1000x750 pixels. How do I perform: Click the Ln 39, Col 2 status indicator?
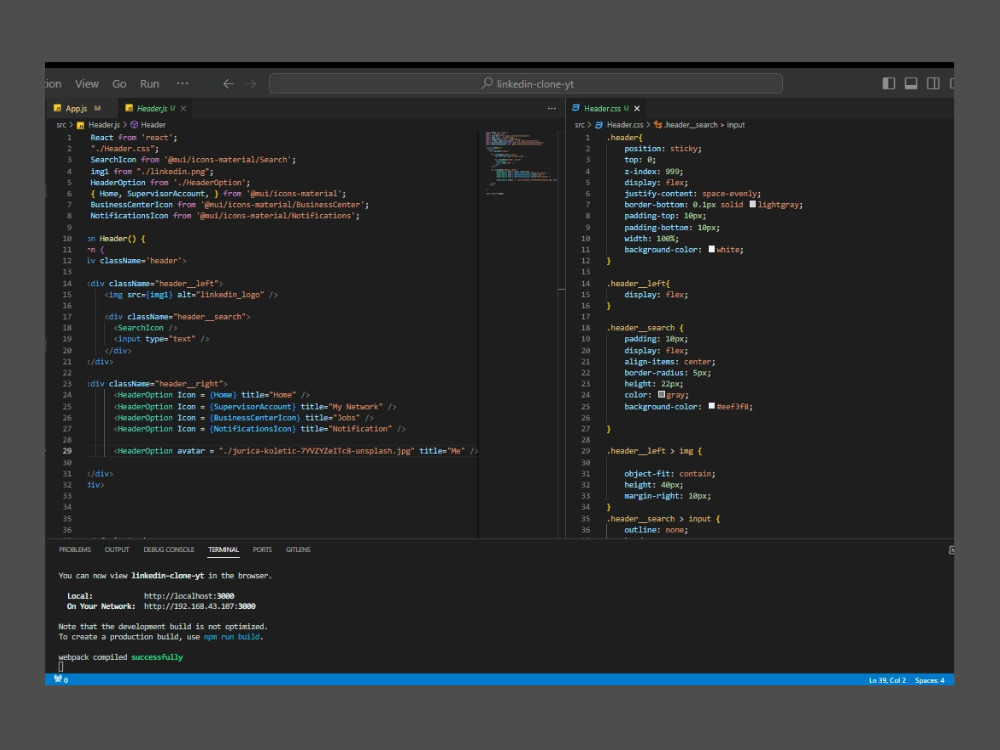(887, 680)
